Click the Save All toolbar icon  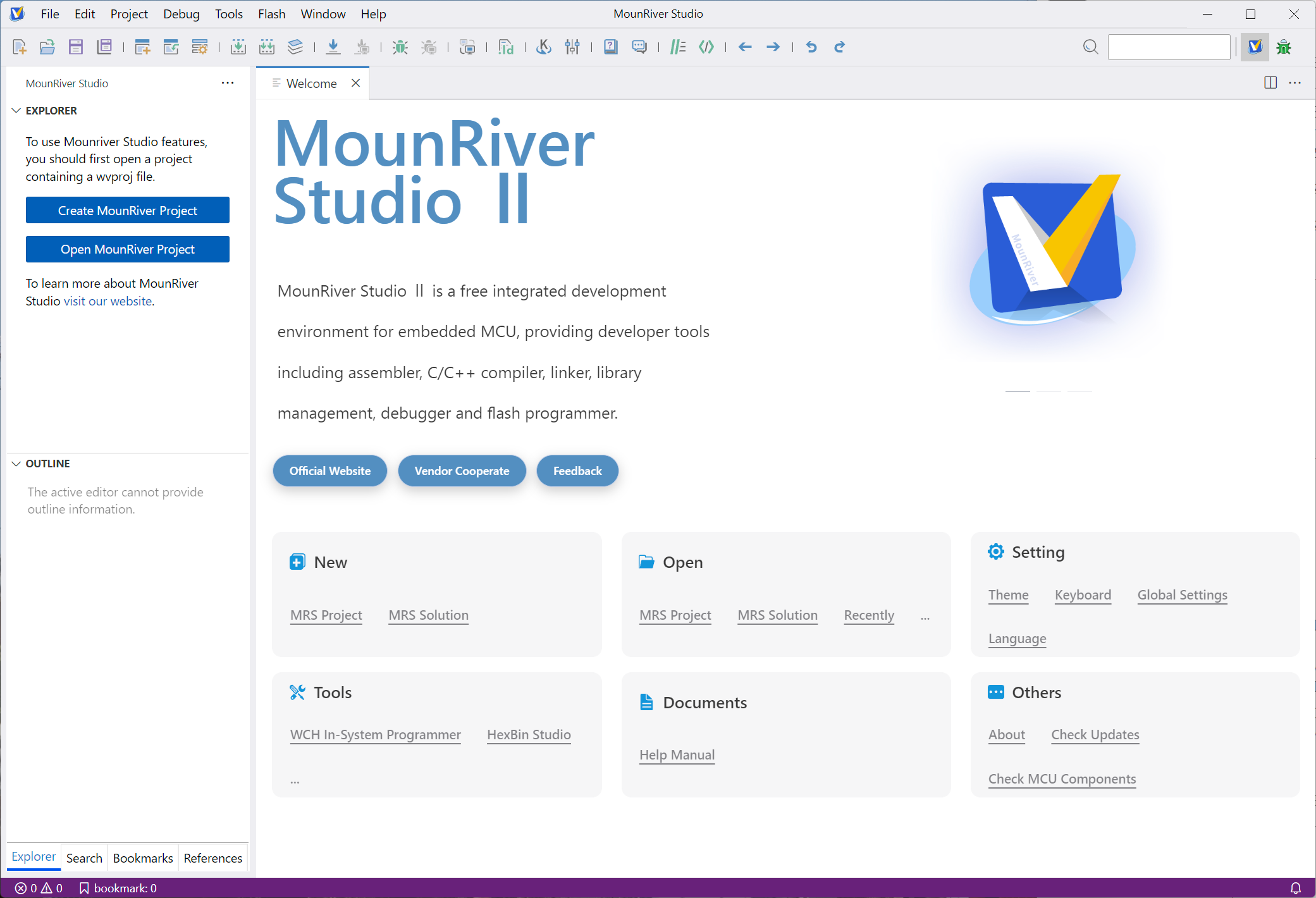(104, 47)
